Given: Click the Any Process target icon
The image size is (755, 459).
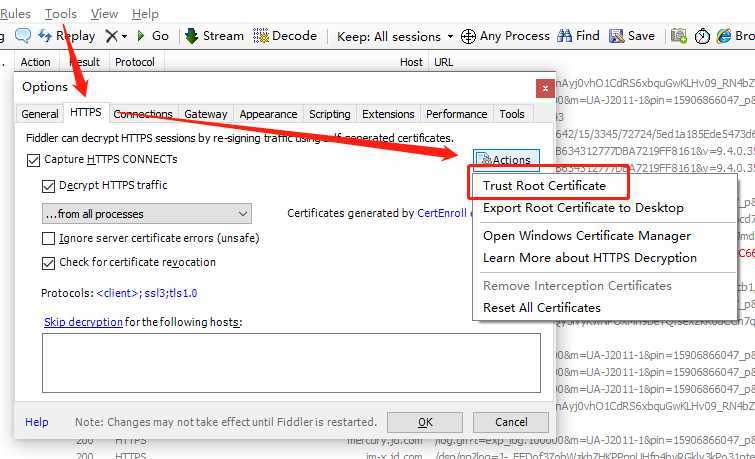Looking at the screenshot, I should coord(468,36).
